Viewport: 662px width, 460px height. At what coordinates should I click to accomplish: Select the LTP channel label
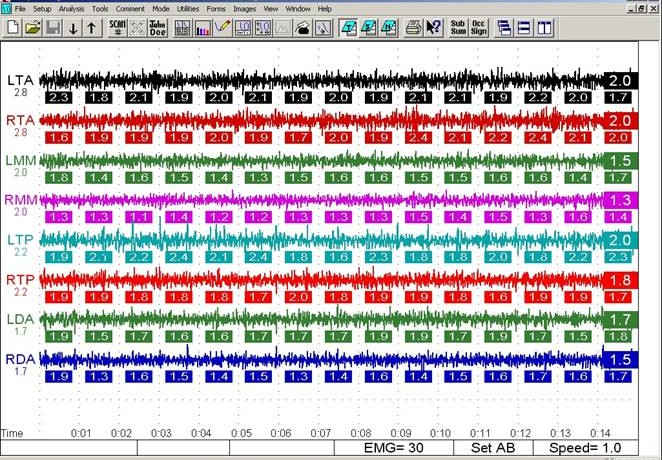(x=20, y=240)
